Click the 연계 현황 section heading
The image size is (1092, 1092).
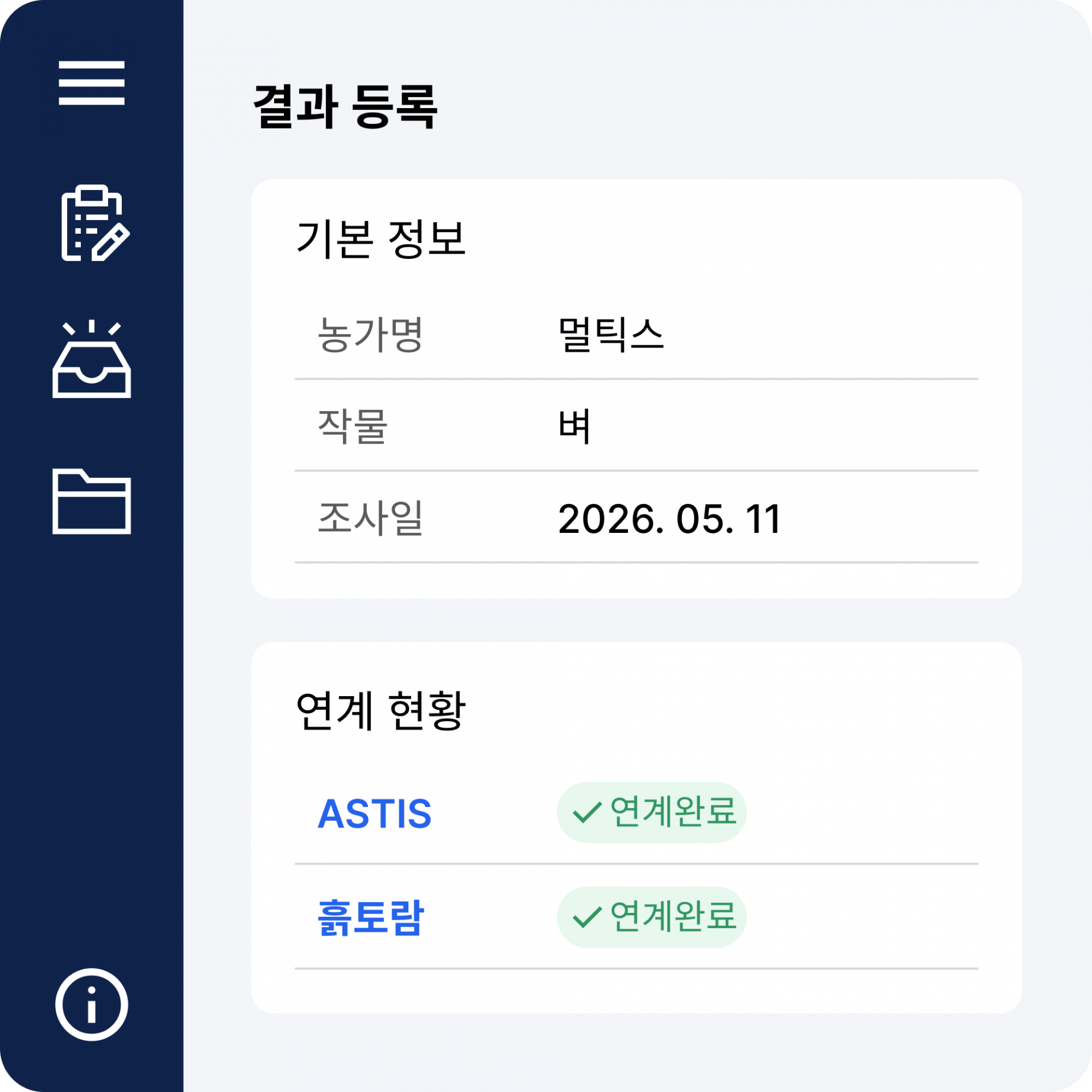[381, 710]
